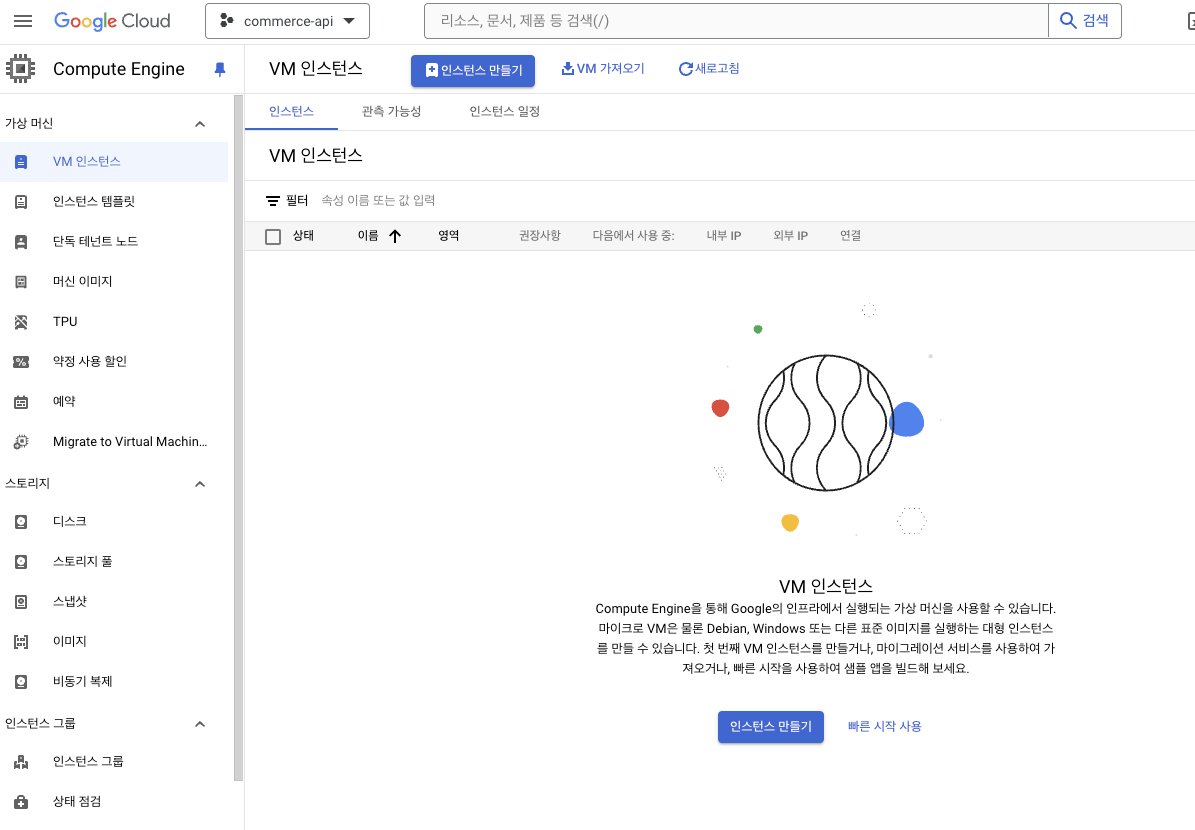The height and width of the screenshot is (830, 1195).
Task: Click the Compute Engine chip icon
Action: pos(21,69)
